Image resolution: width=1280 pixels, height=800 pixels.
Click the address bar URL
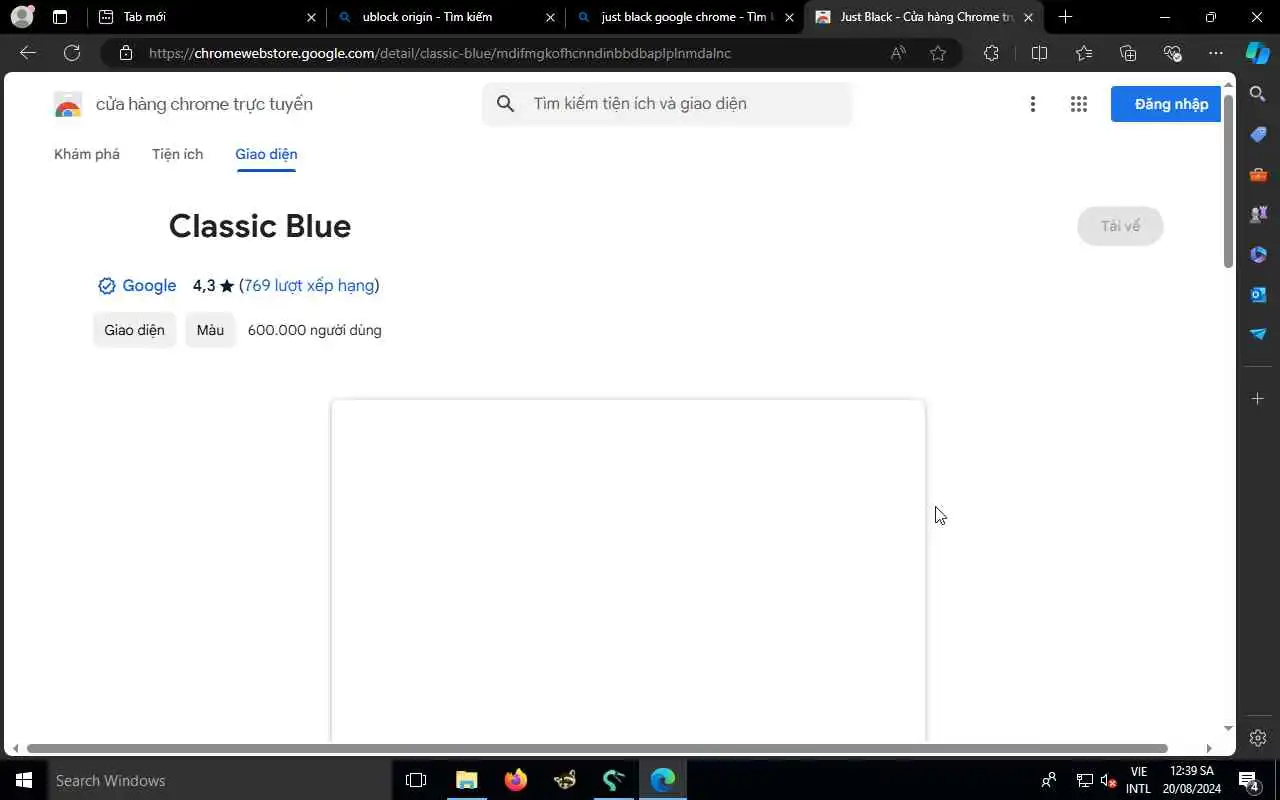[x=440, y=53]
